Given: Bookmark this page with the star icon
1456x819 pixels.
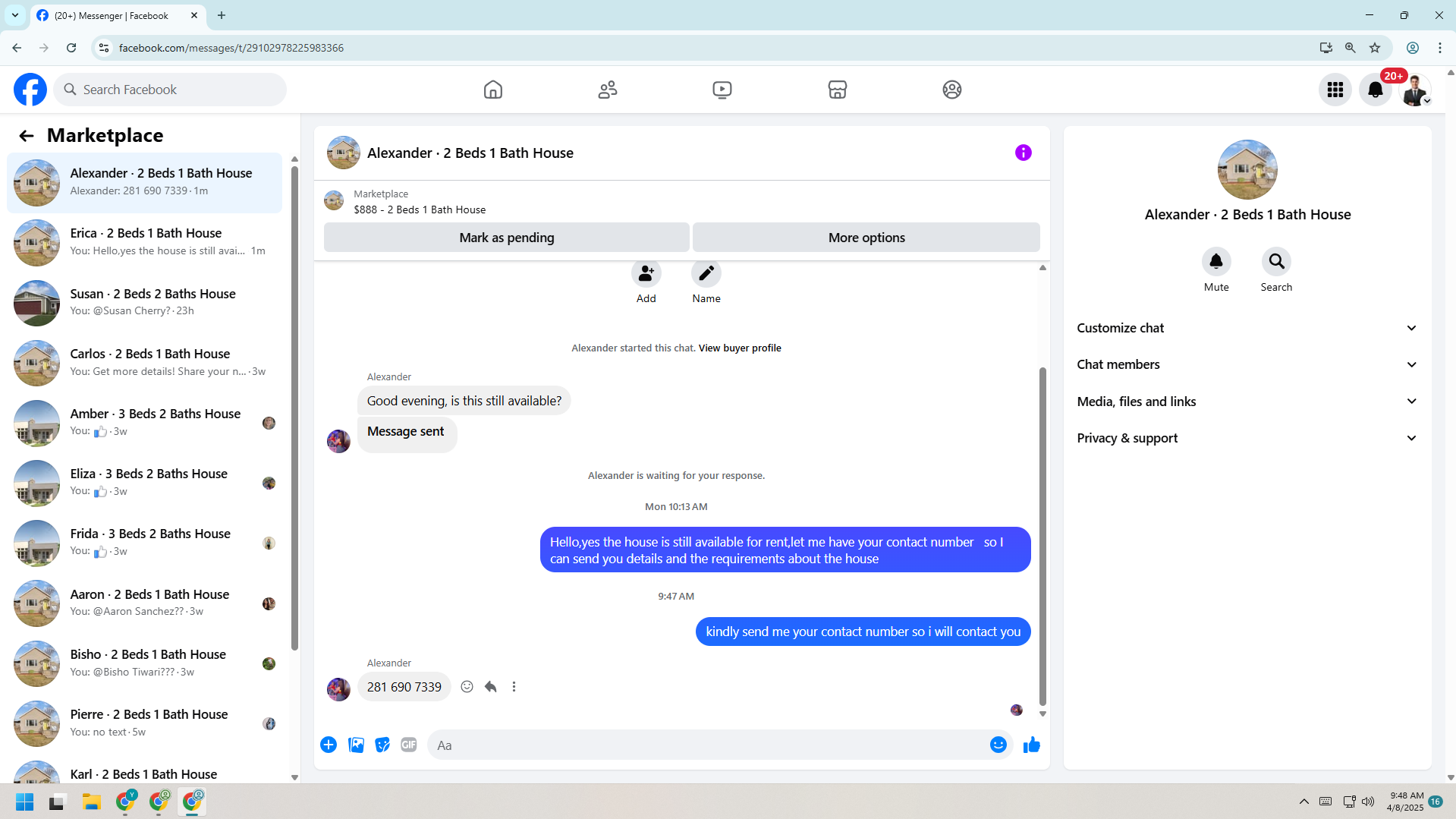Looking at the screenshot, I should coord(1375,48).
